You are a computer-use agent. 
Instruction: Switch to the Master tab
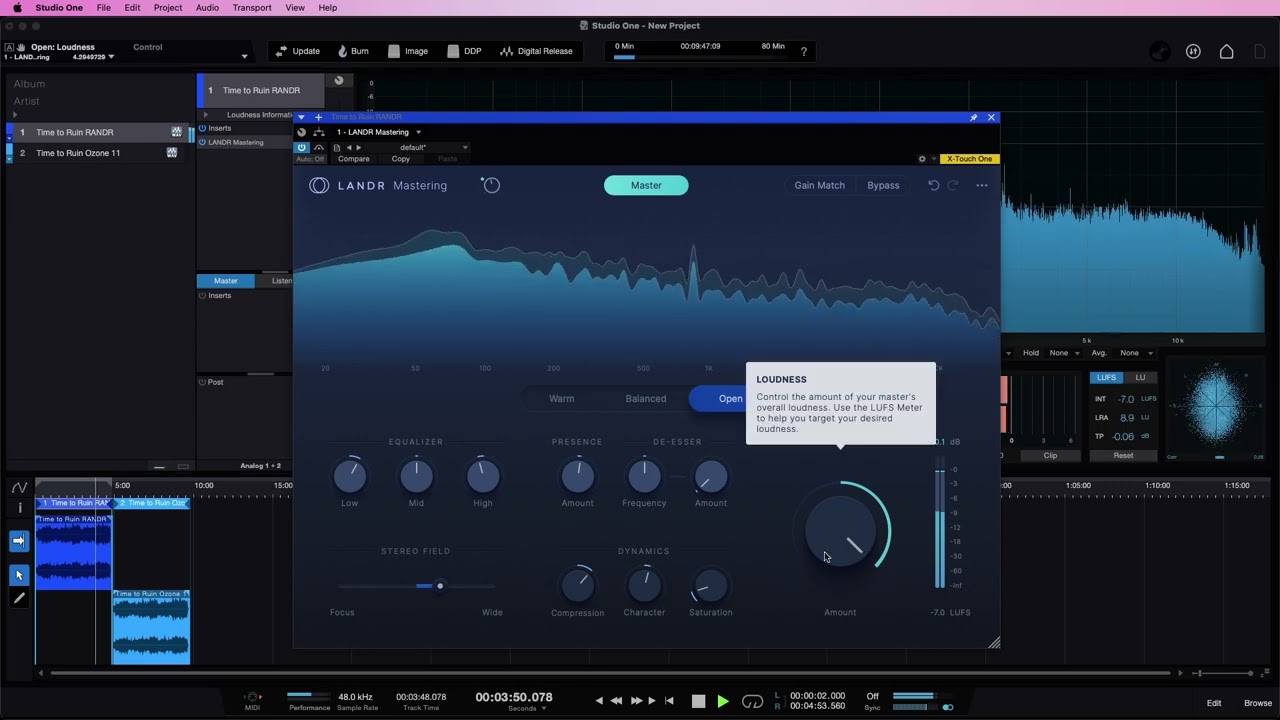point(226,281)
